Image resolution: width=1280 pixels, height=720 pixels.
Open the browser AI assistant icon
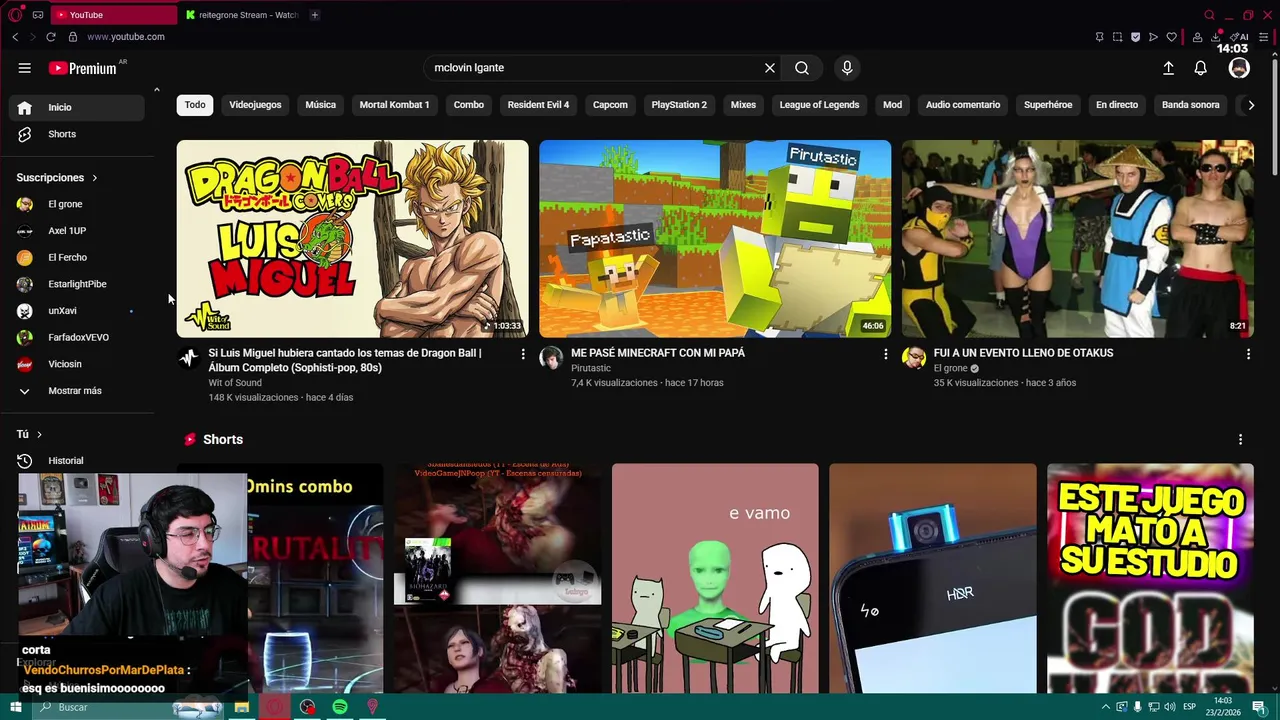[x=1240, y=37]
